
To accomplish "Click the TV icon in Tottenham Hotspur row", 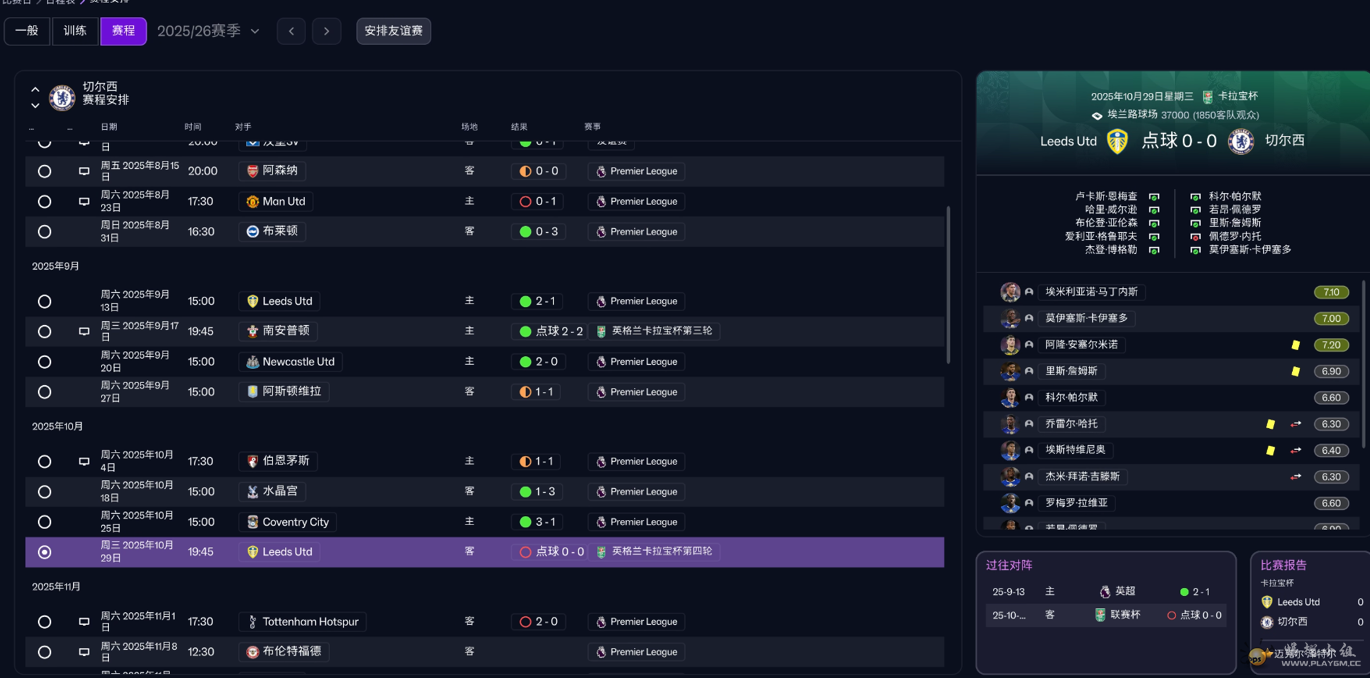I will pos(84,622).
